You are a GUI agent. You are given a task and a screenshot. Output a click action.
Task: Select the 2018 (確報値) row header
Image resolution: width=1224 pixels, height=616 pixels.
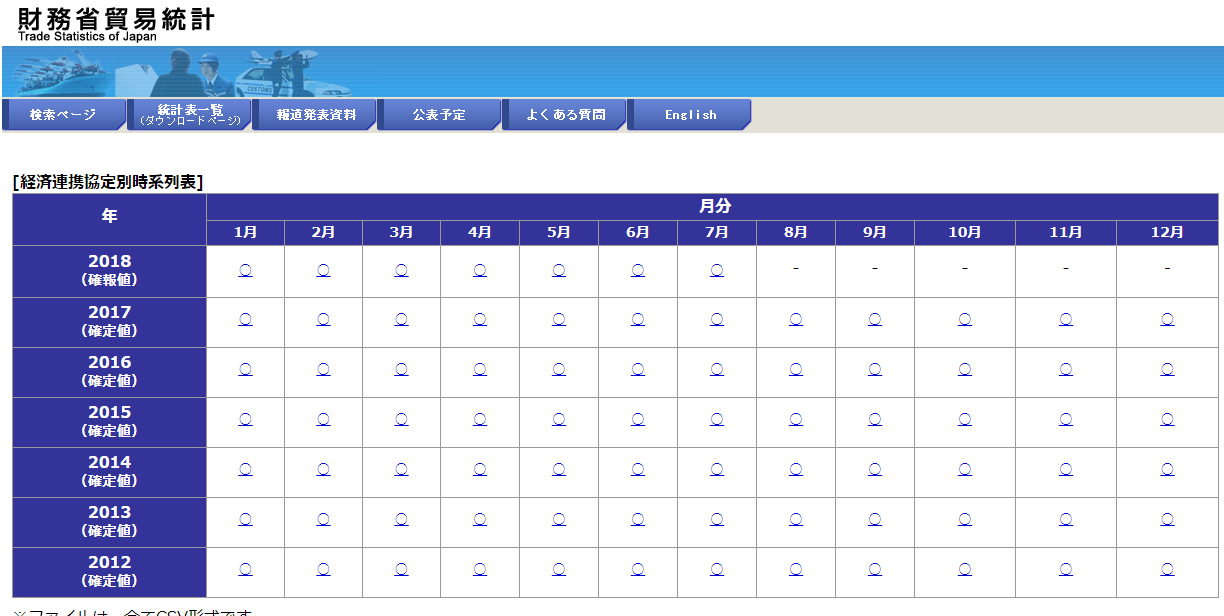click(x=109, y=271)
